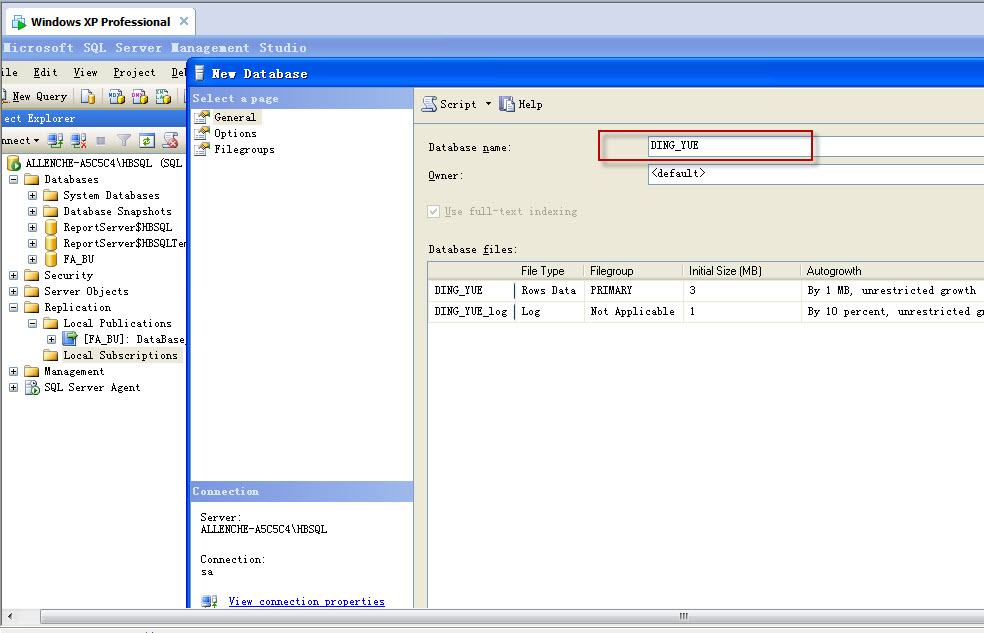
Task: Click the Stop square icon in Object Explorer
Action: pos(100,141)
